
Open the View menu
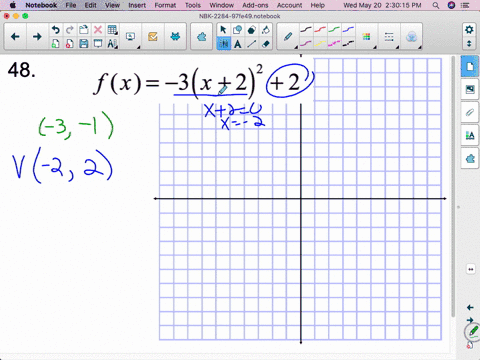pyautogui.click(x=112, y=5)
